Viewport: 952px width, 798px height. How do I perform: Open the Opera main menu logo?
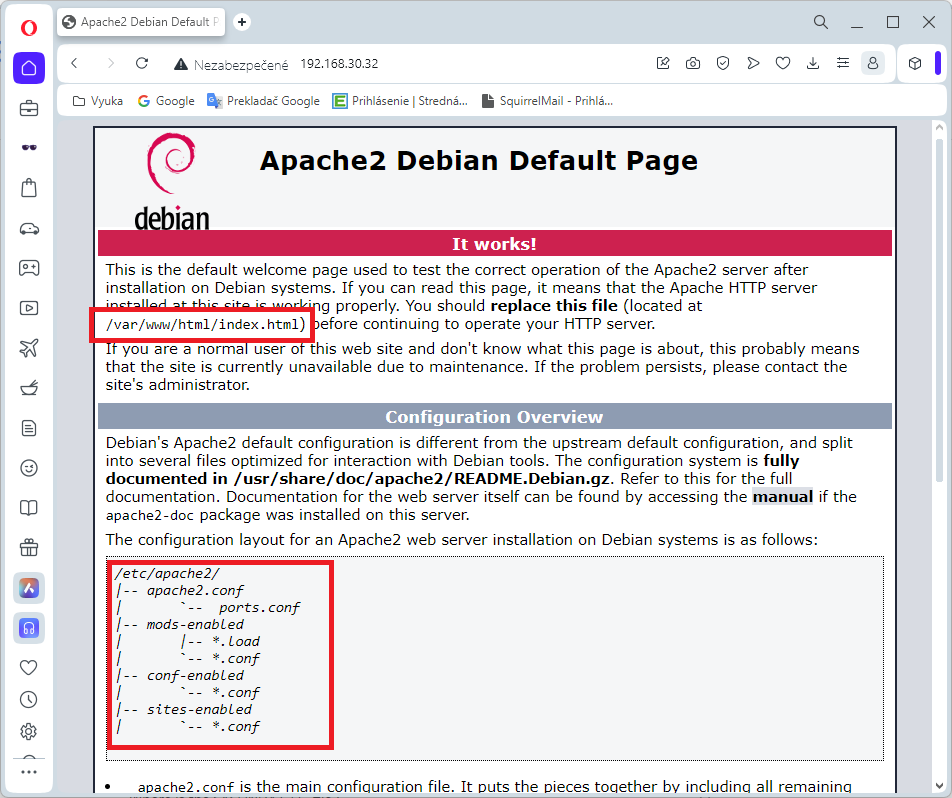pyautogui.click(x=29, y=27)
